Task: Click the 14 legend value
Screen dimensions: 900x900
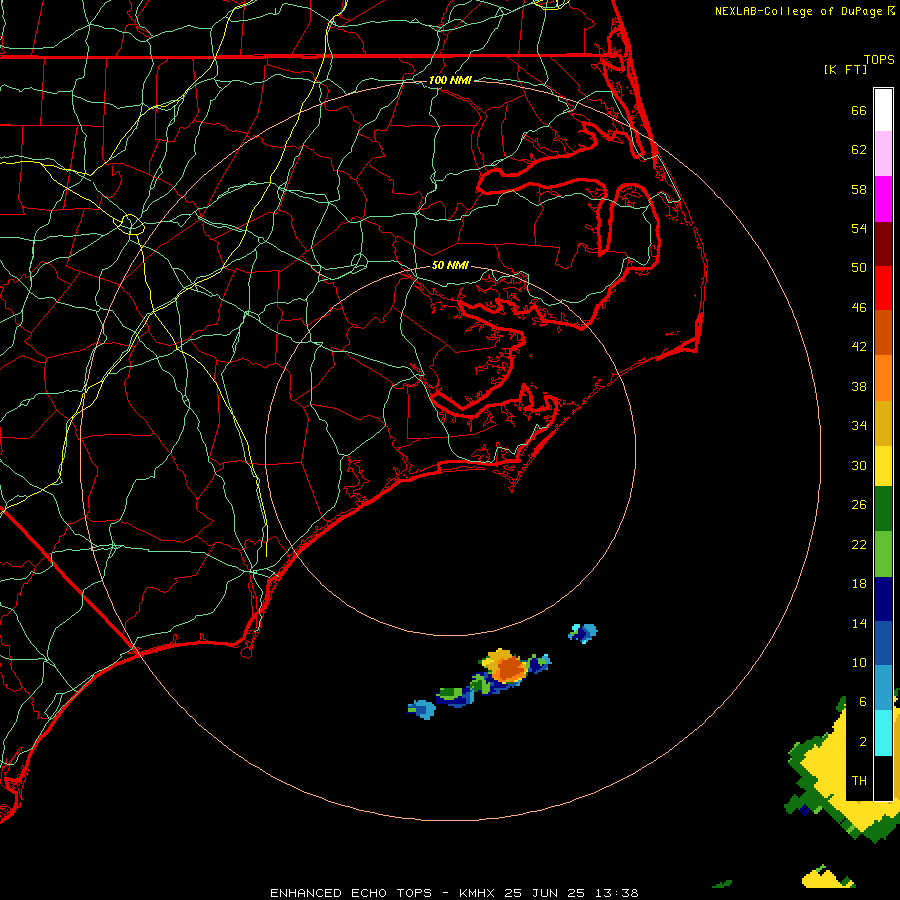Action: click(859, 623)
